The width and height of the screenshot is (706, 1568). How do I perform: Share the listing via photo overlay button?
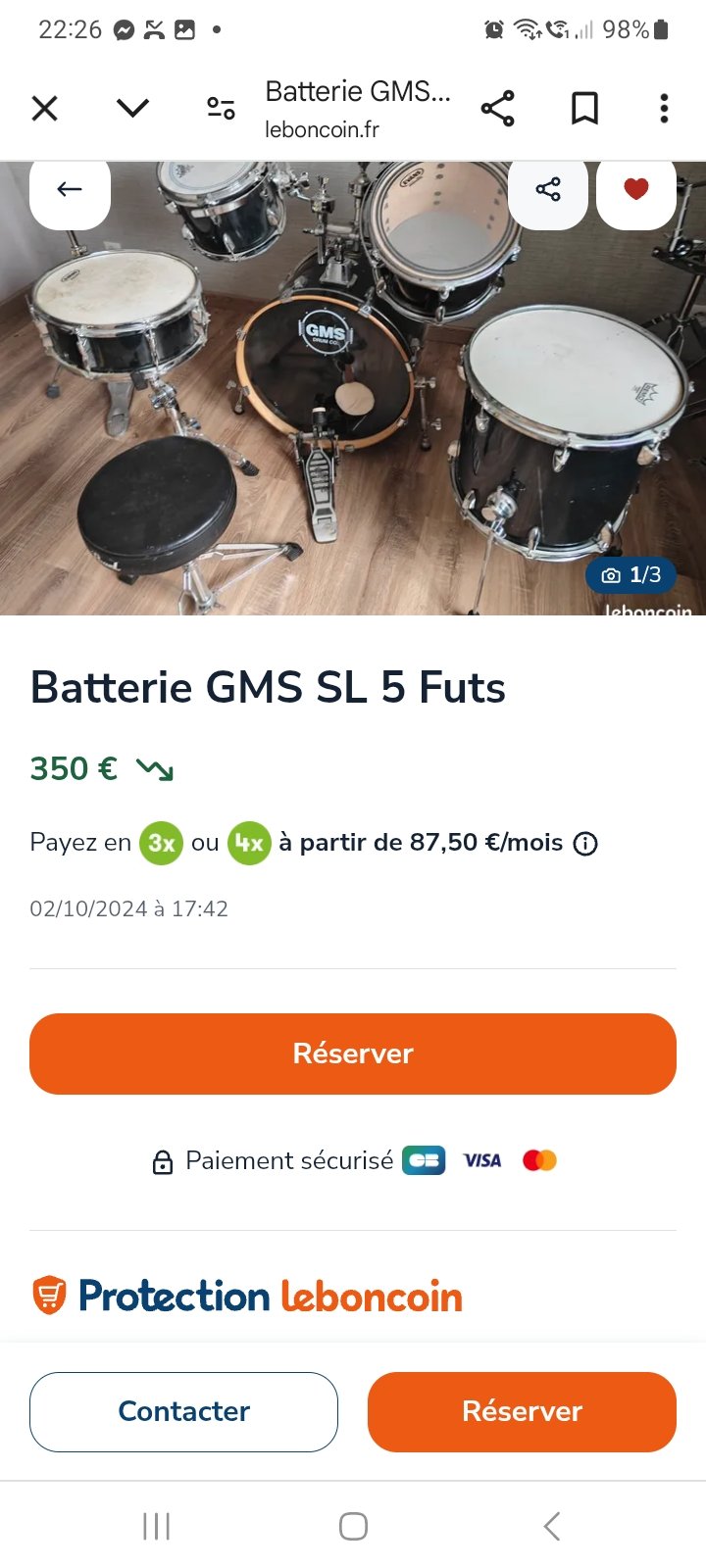click(548, 190)
